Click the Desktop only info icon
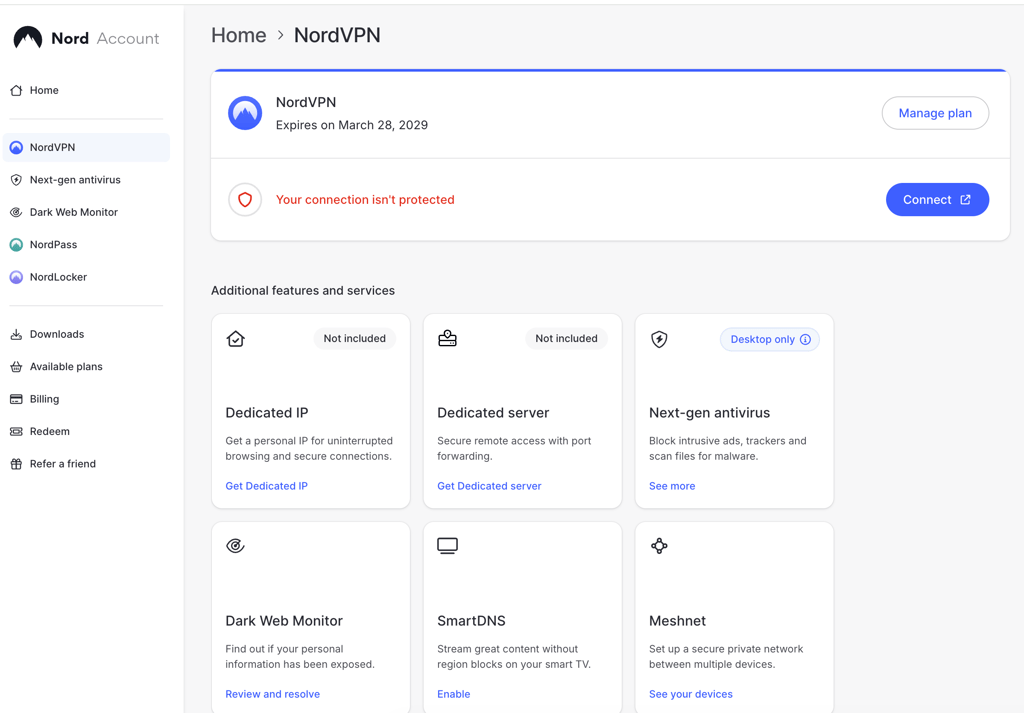 pyautogui.click(x=805, y=340)
